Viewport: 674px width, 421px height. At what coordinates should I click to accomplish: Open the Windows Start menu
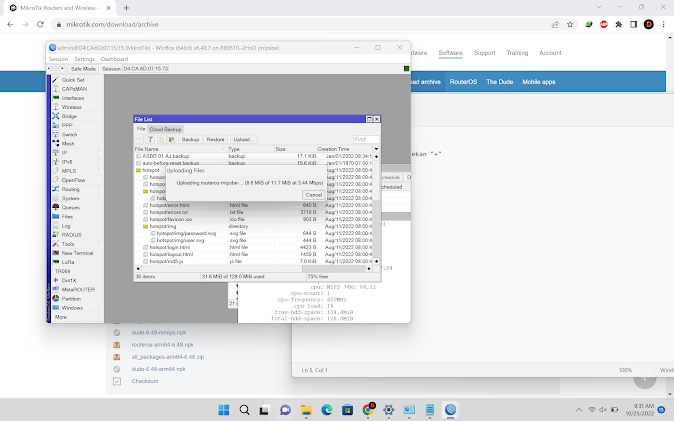click(224, 410)
